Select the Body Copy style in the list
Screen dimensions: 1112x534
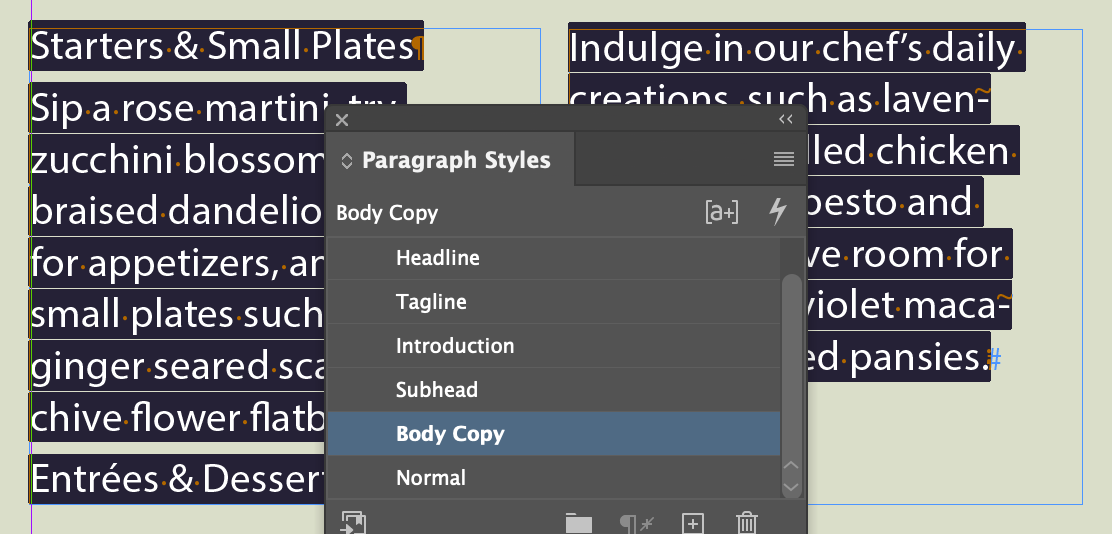tap(553, 434)
